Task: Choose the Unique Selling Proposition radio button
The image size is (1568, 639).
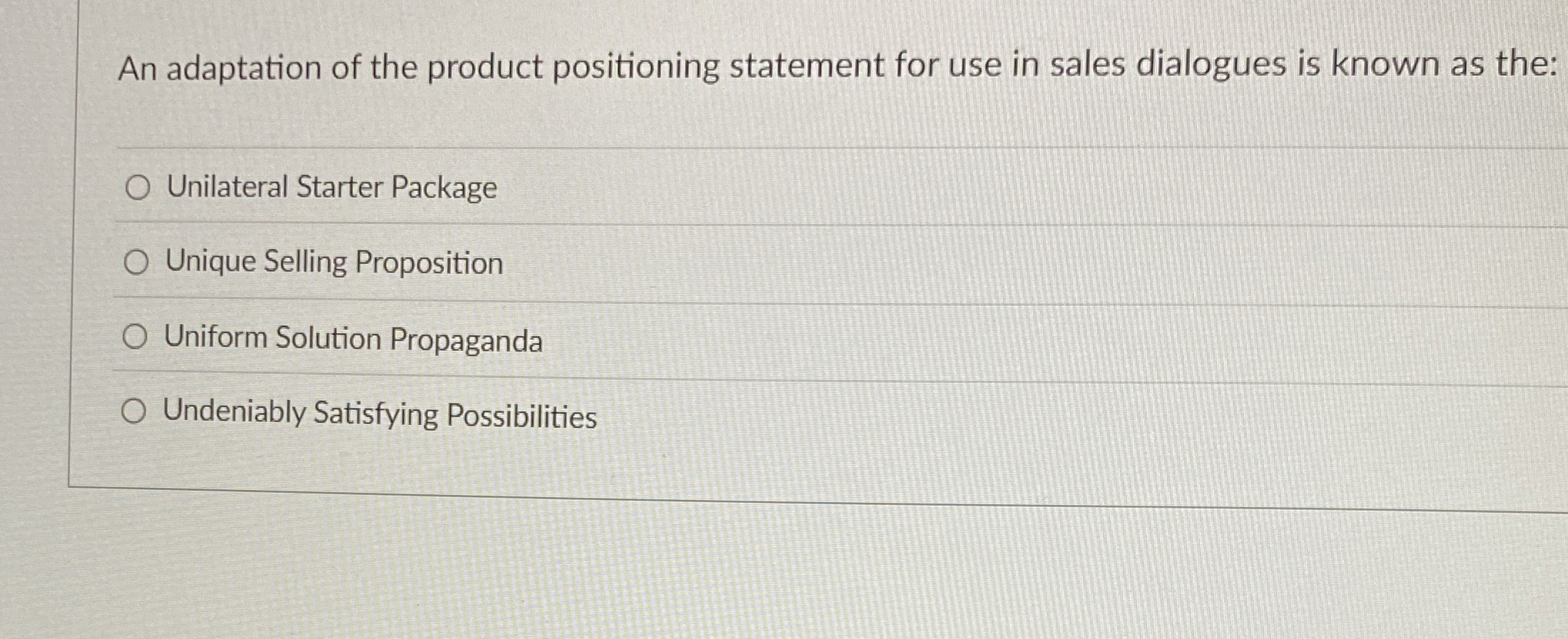Action: tap(136, 263)
